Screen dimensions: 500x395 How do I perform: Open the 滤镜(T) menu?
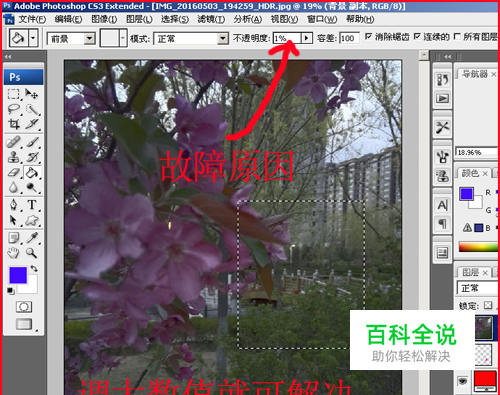click(x=211, y=19)
